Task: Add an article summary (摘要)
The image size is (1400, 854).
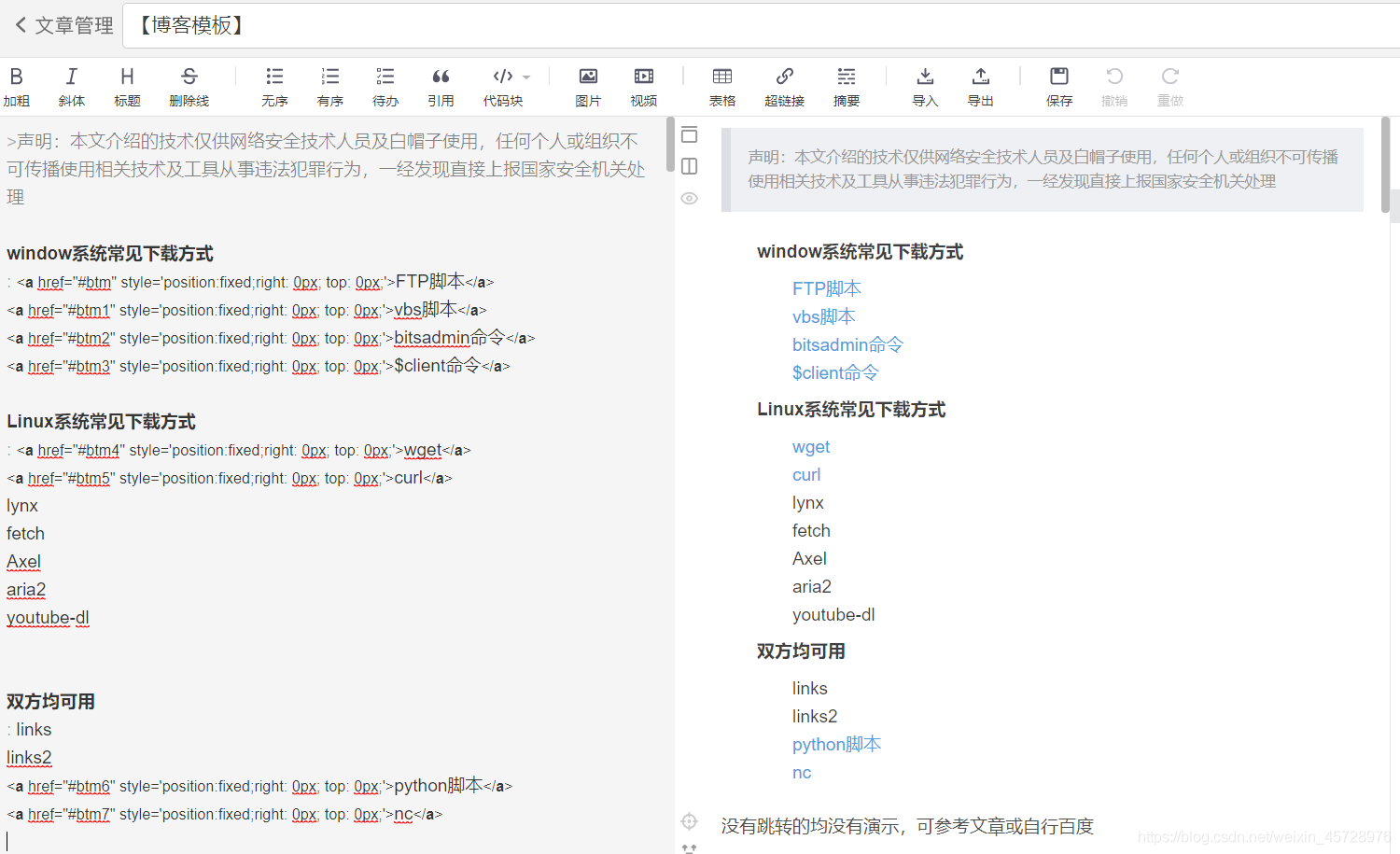Action: (847, 87)
